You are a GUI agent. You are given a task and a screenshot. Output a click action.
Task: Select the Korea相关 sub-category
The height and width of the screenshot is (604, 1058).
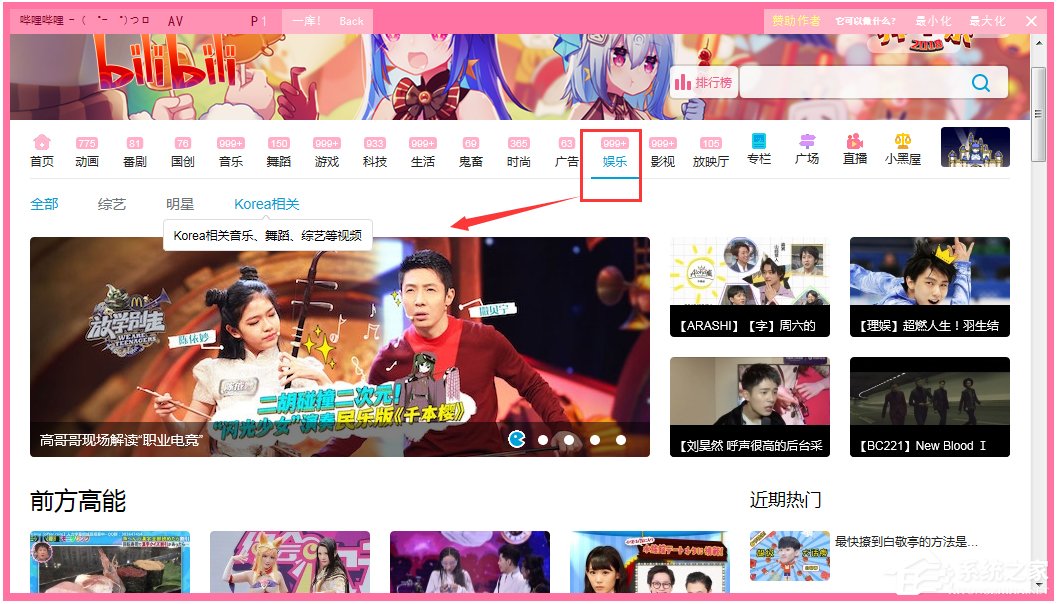point(267,204)
